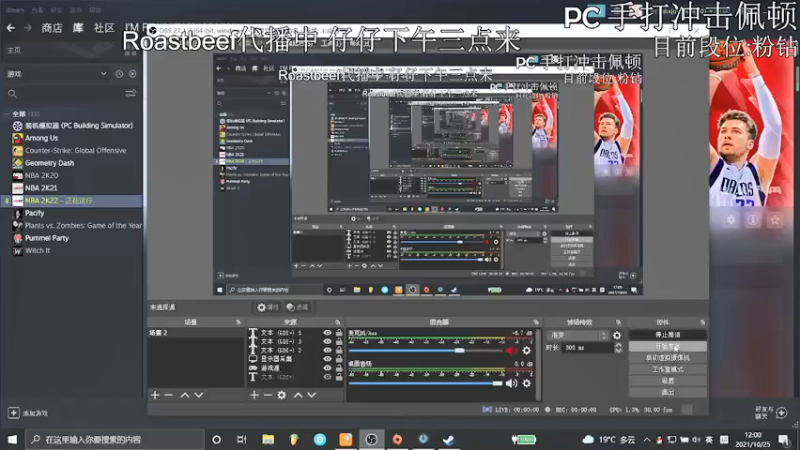Mute 桌面音频 speaker icon
This screenshot has height=450, width=800.
[x=511, y=383]
